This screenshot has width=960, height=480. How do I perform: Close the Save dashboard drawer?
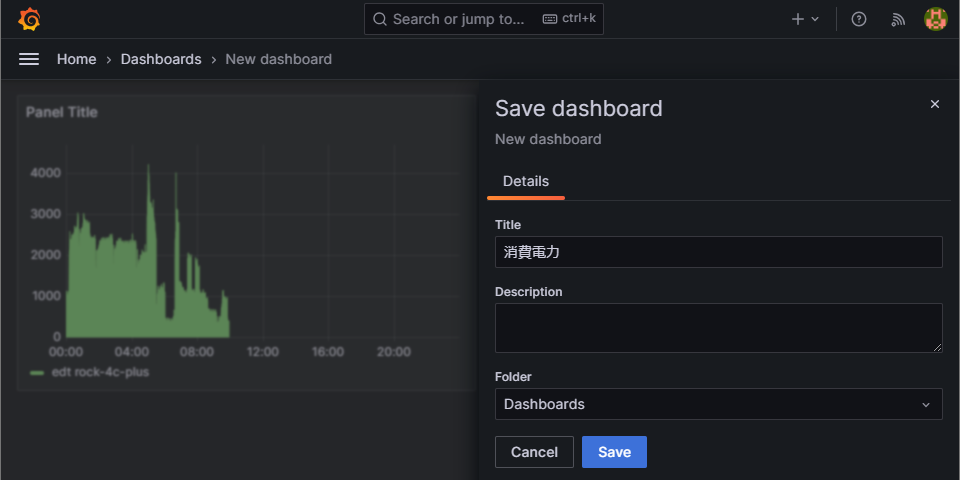(x=934, y=104)
